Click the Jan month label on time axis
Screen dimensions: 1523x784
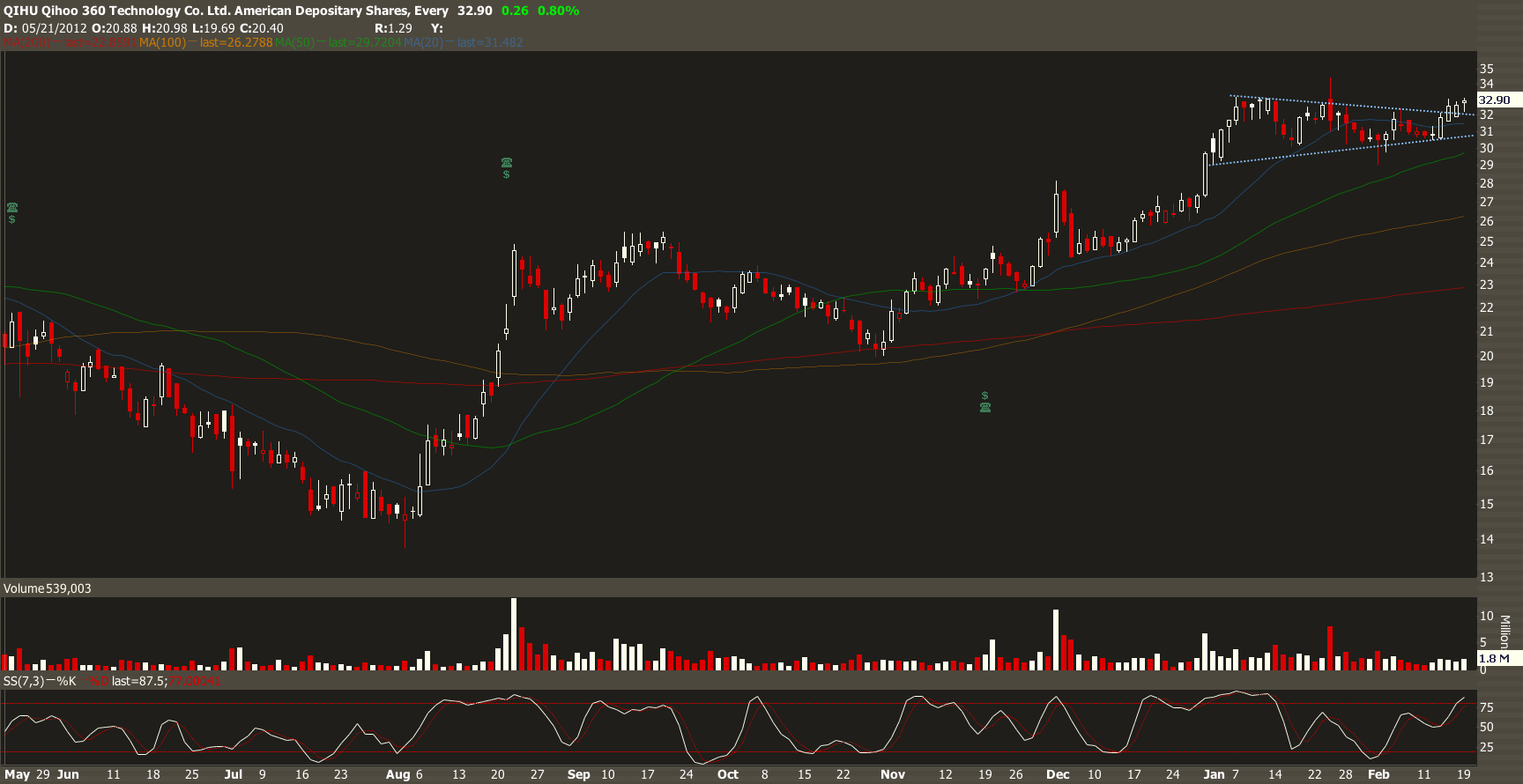(x=1215, y=774)
